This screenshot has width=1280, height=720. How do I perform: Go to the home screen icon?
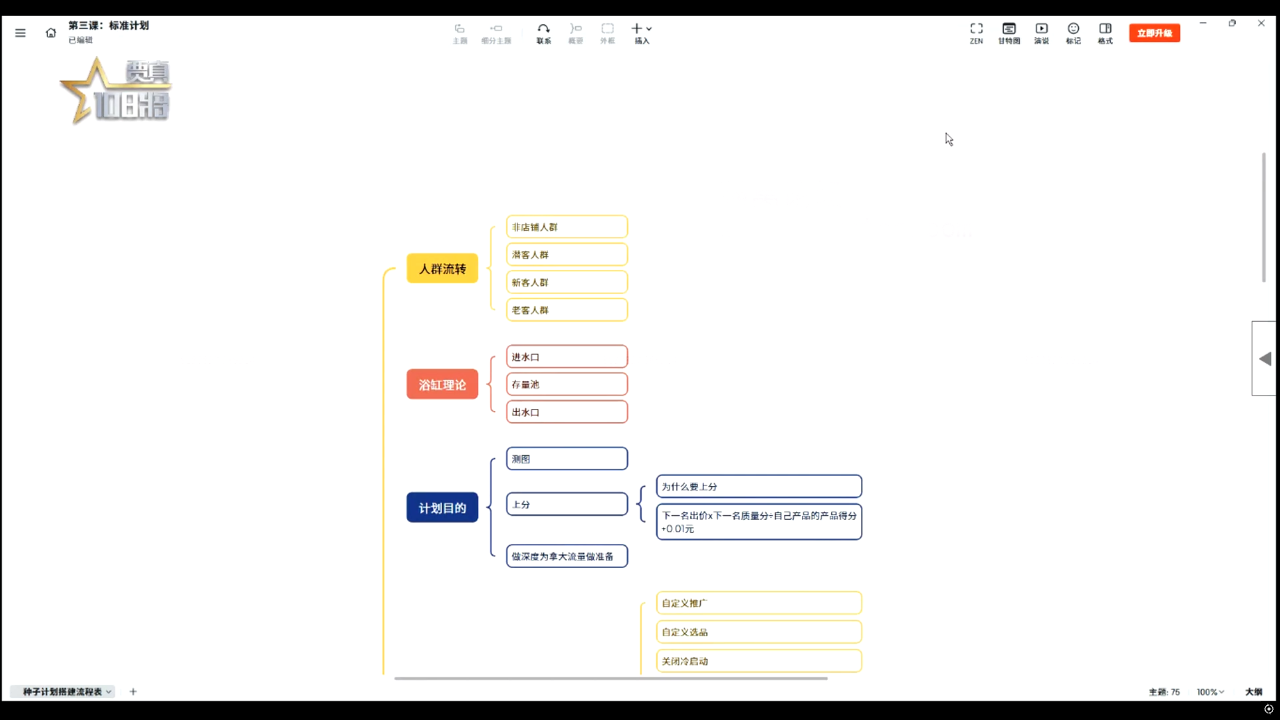coord(51,33)
